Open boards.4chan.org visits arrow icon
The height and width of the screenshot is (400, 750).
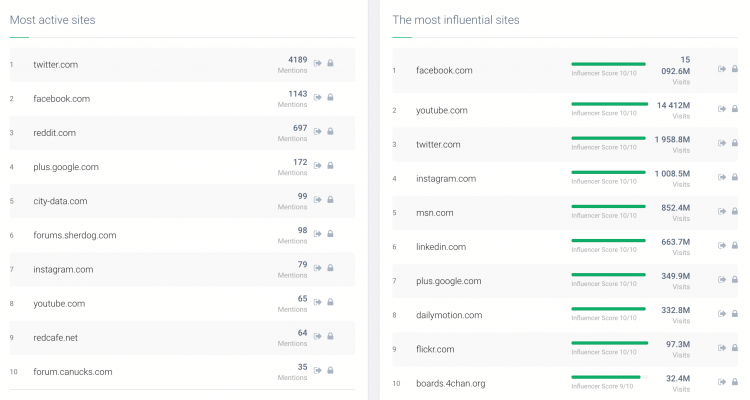point(722,382)
